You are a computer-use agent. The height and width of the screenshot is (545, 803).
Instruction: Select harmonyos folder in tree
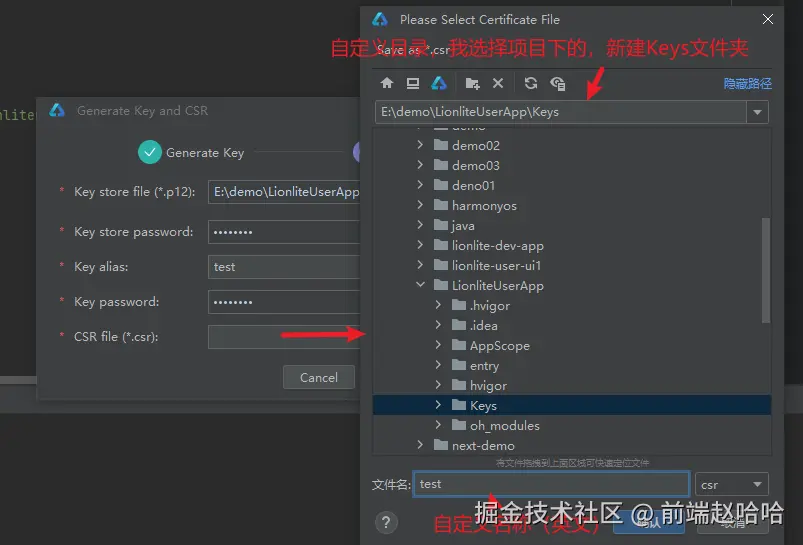coord(572,205)
